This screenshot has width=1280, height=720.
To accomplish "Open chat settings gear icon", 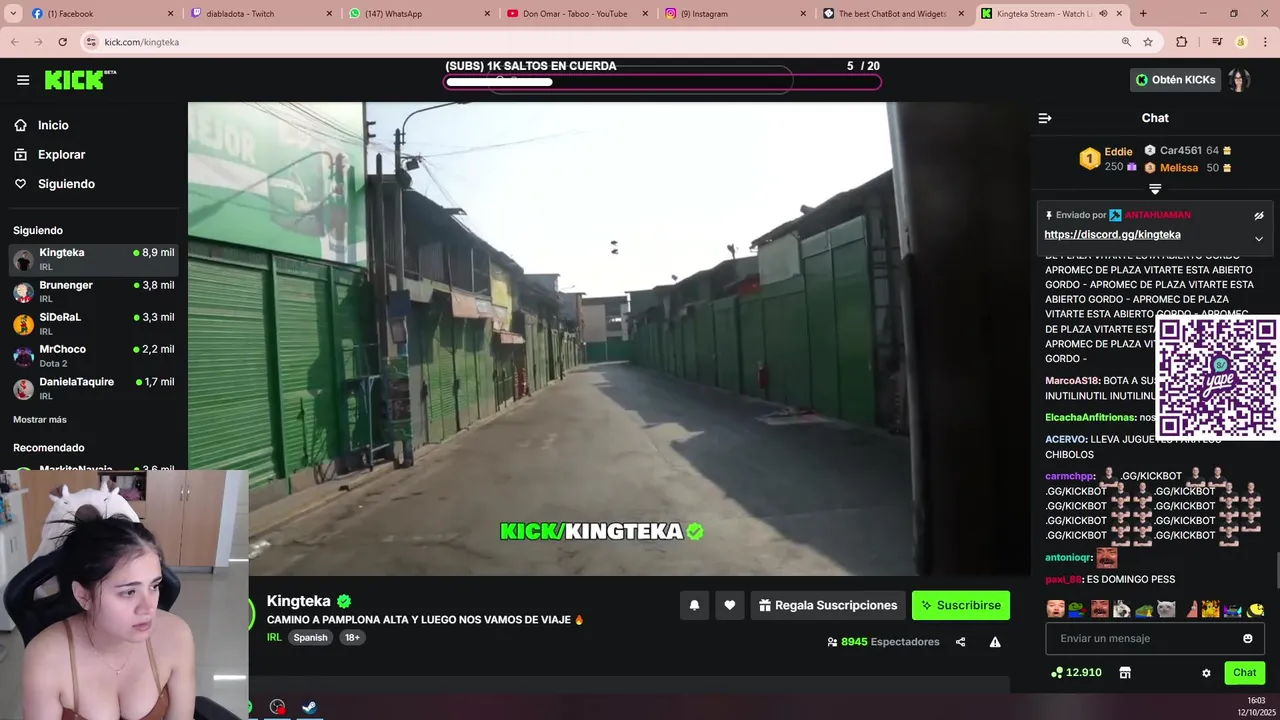I will click(1206, 673).
